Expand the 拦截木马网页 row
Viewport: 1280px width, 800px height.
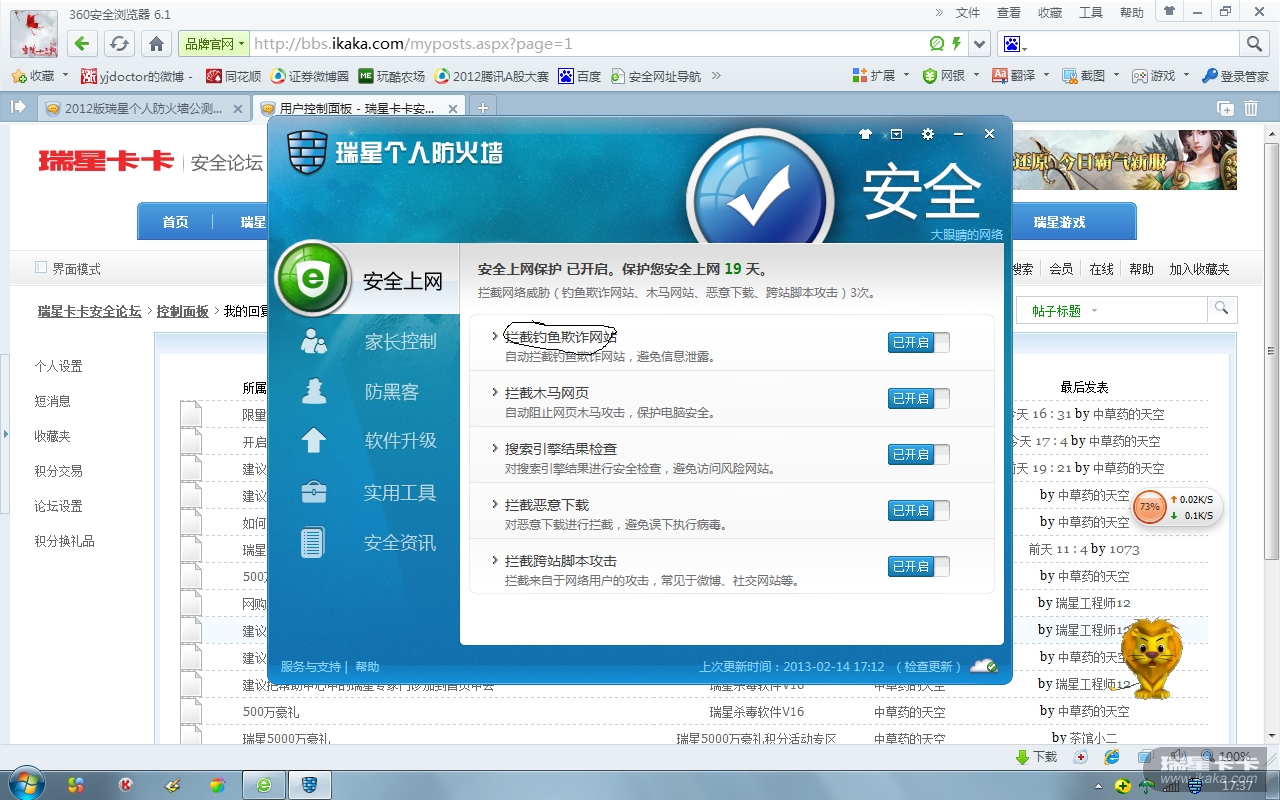pos(495,392)
